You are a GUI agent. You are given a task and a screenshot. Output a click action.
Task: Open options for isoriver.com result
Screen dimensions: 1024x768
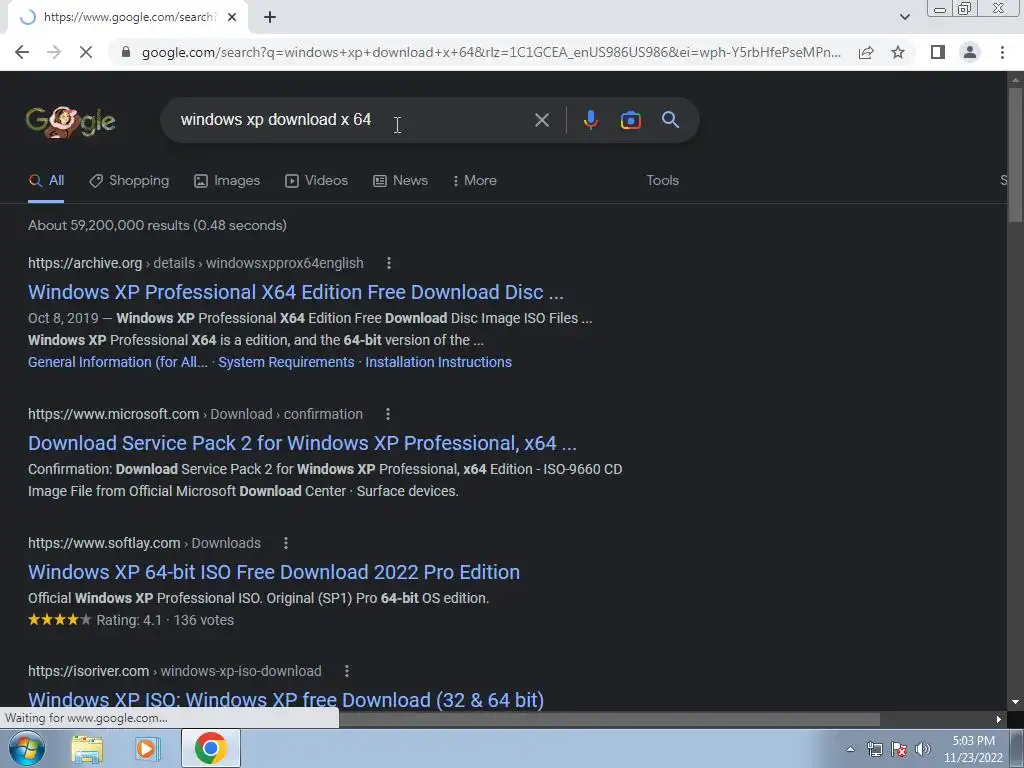tap(347, 671)
